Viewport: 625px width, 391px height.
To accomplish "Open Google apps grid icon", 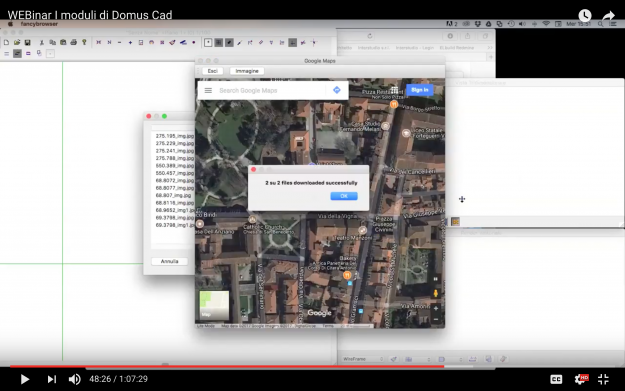I will (x=394, y=90).
